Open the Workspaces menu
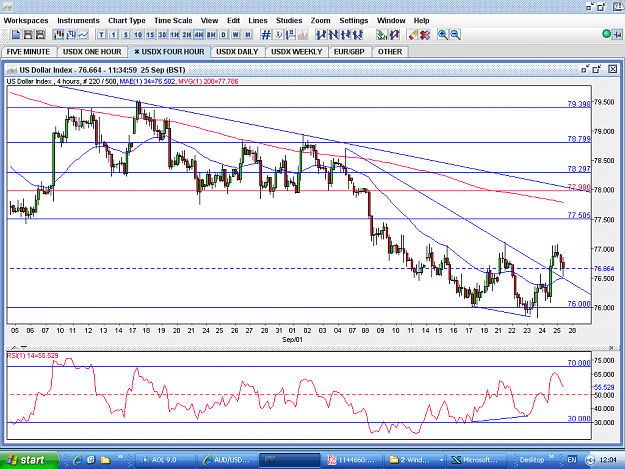The image size is (625, 469). pyautogui.click(x=26, y=20)
